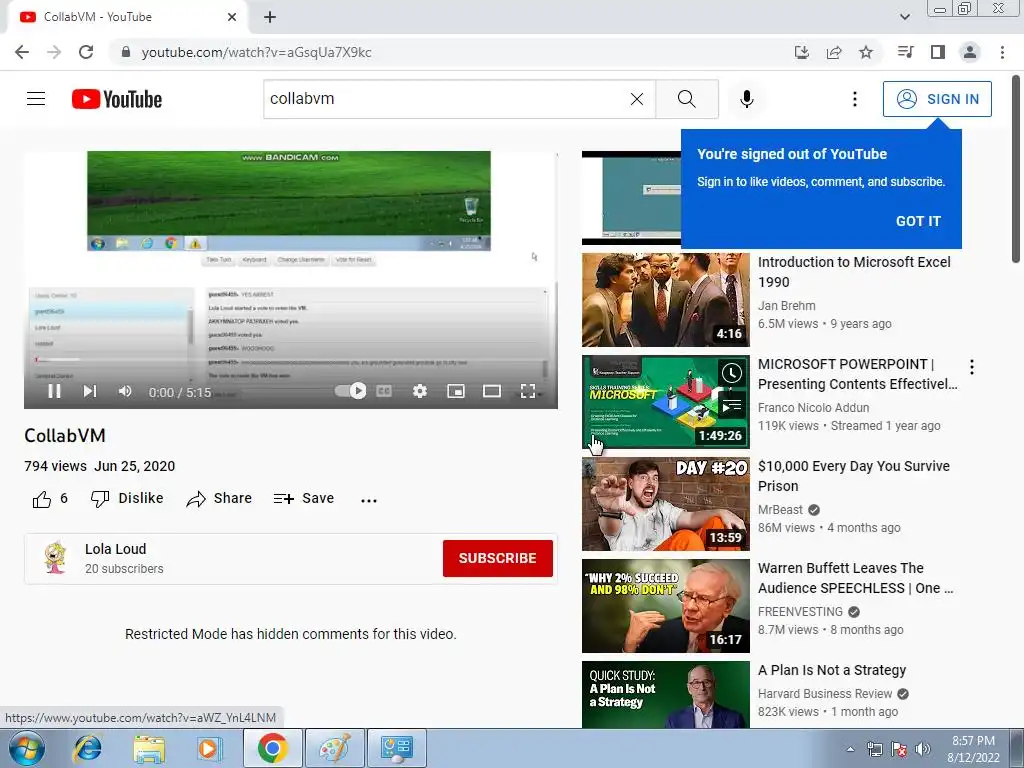Show hidden system tray icons

850,750
